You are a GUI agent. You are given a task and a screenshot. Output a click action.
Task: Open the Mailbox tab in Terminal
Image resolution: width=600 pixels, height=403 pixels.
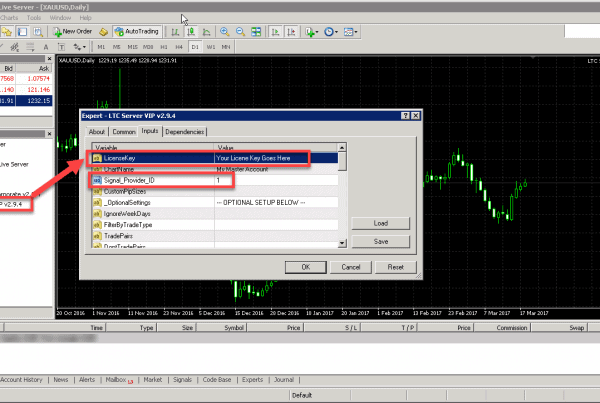point(119,380)
